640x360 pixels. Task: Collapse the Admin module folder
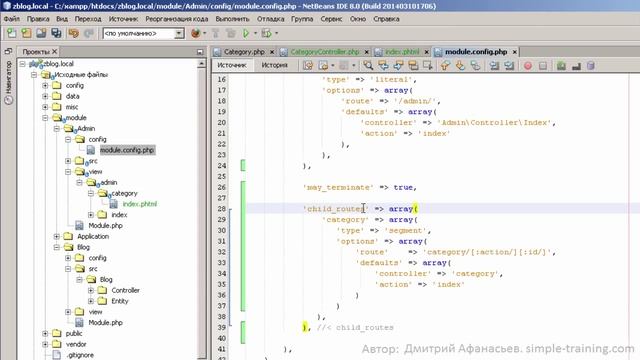tap(57, 129)
